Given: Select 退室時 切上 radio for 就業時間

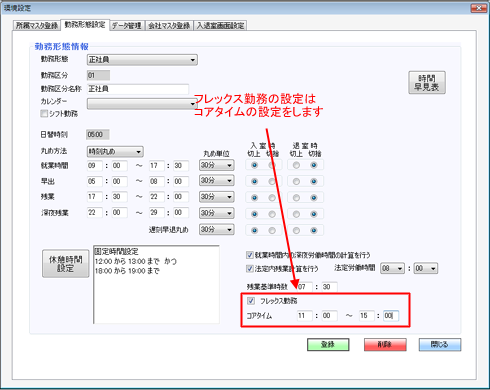Looking at the screenshot, I should tap(296, 165).
